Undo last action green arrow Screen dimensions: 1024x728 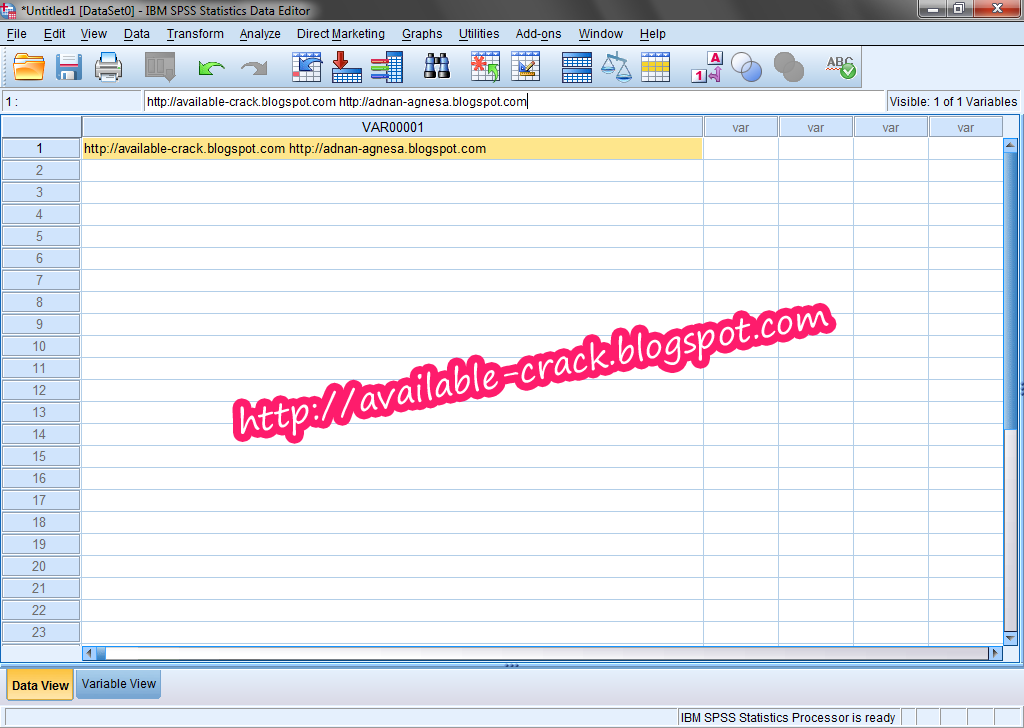pos(212,67)
